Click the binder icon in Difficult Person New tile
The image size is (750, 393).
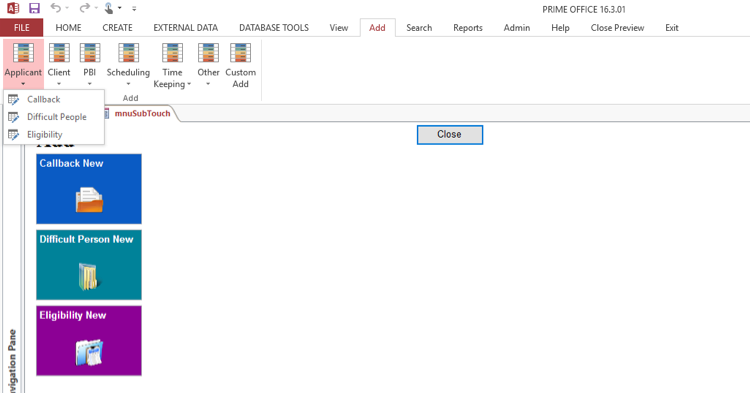click(88, 276)
